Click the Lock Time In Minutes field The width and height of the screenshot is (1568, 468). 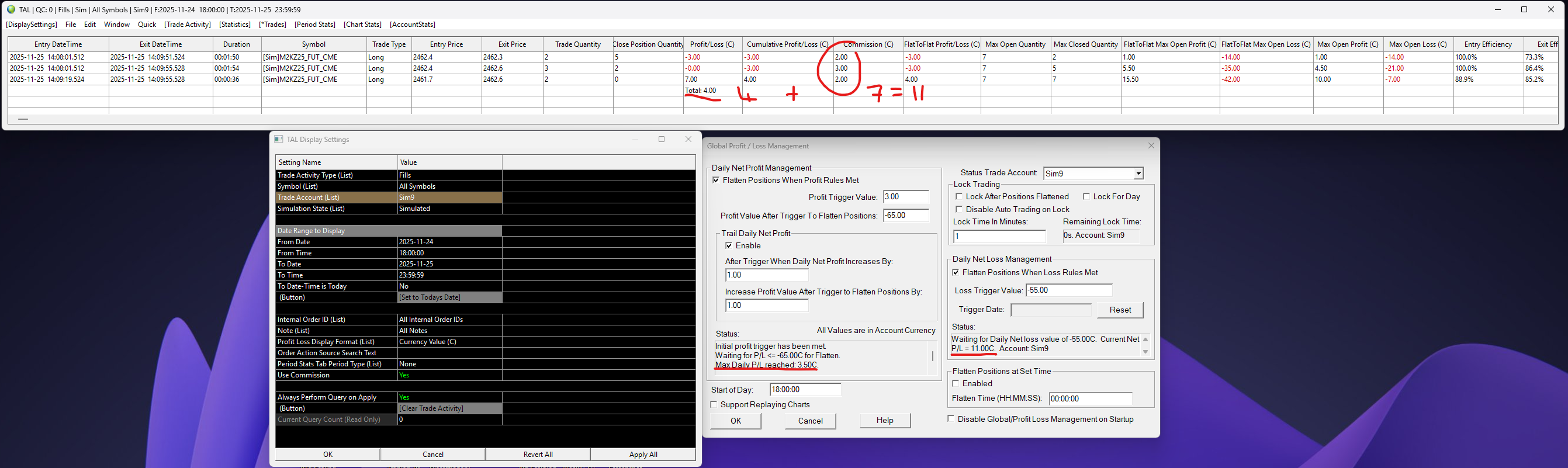coord(999,236)
